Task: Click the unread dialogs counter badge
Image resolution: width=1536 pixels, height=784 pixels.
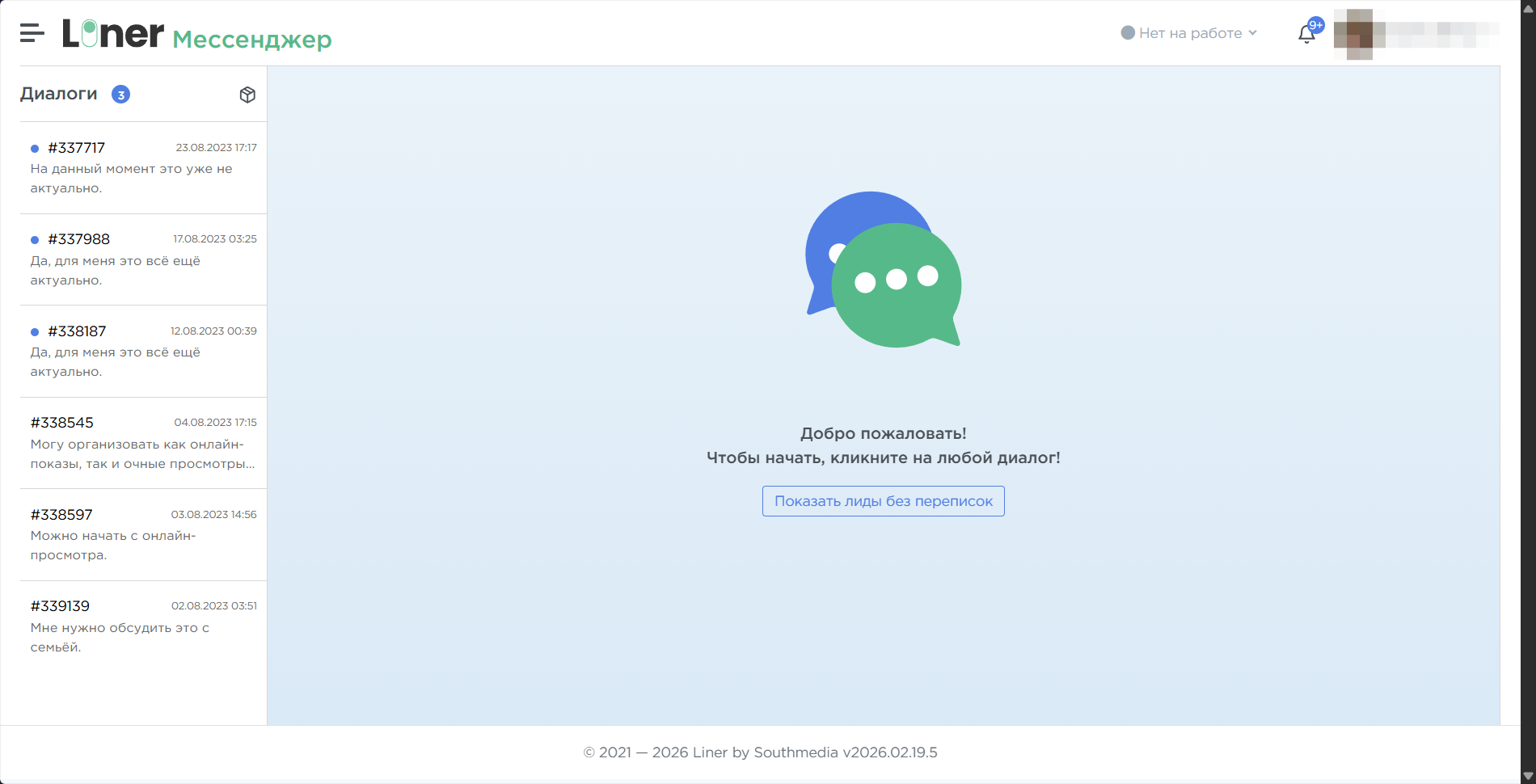Action: (120, 95)
